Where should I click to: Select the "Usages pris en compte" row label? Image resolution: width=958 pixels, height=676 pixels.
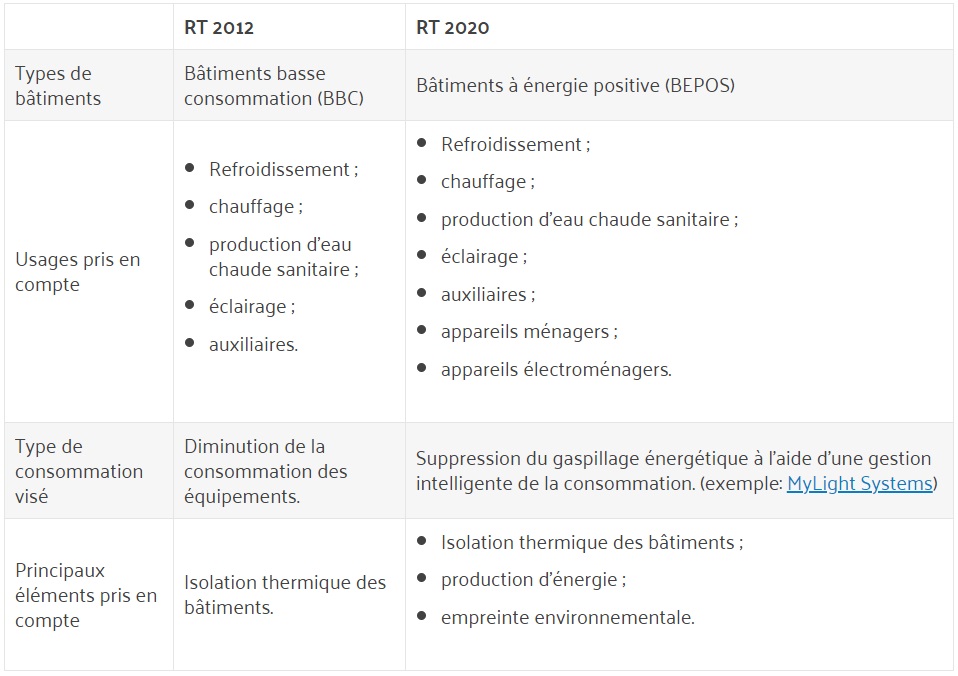(78, 272)
